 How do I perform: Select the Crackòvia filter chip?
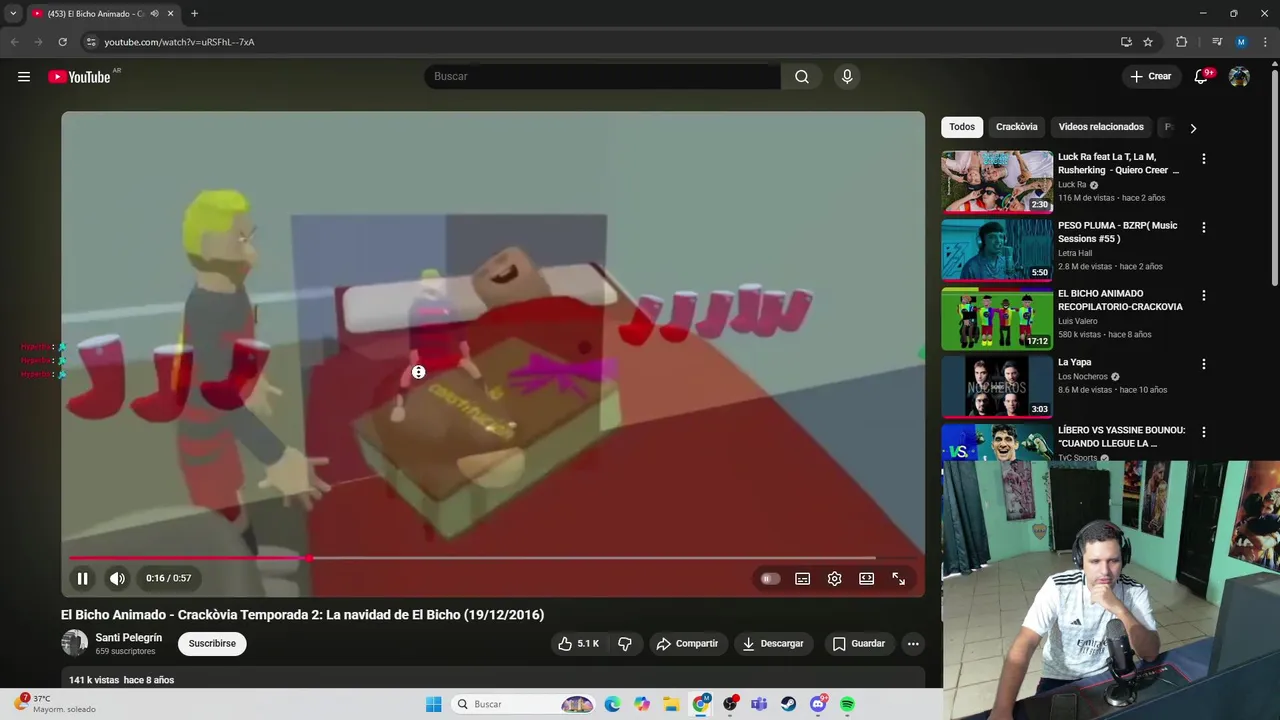coord(1016,127)
